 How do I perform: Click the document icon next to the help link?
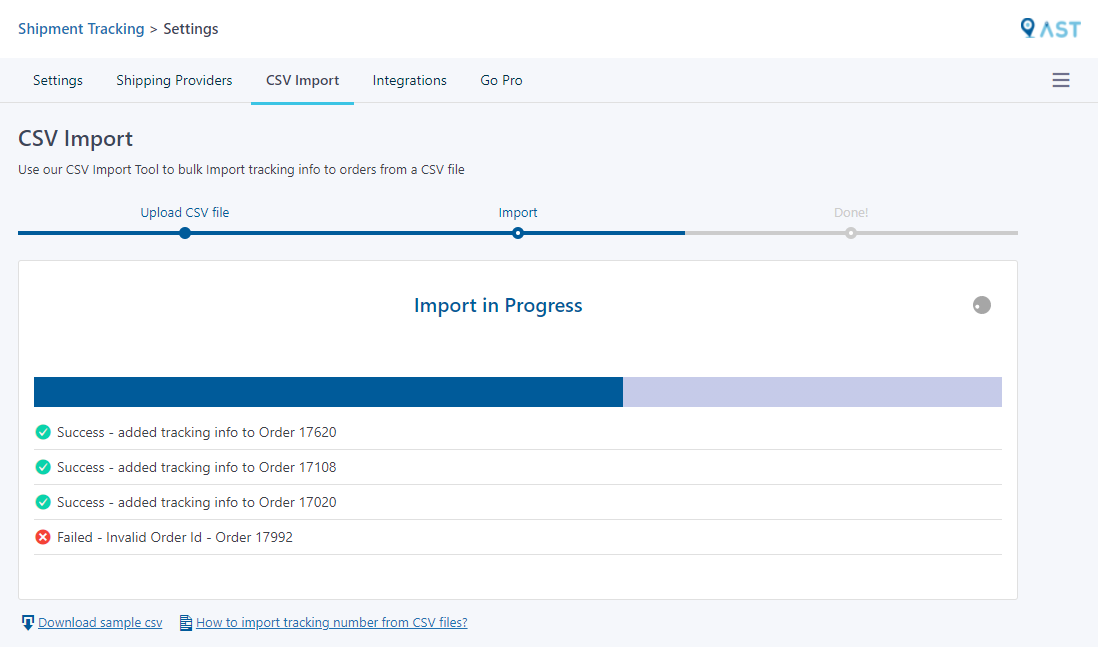pyautogui.click(x=185, y=621)
